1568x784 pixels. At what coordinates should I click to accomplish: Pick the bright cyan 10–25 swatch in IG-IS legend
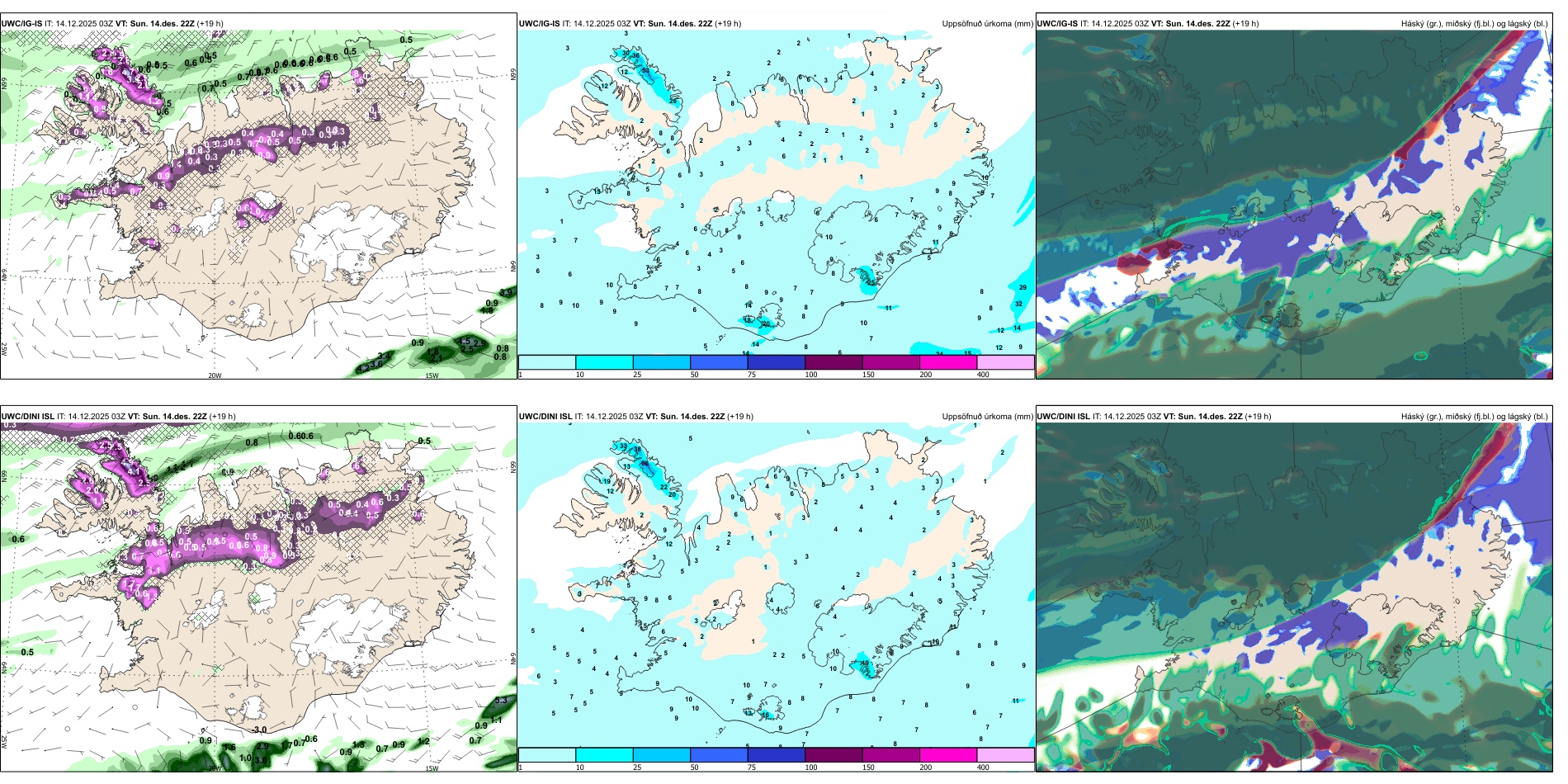[604, 362]
